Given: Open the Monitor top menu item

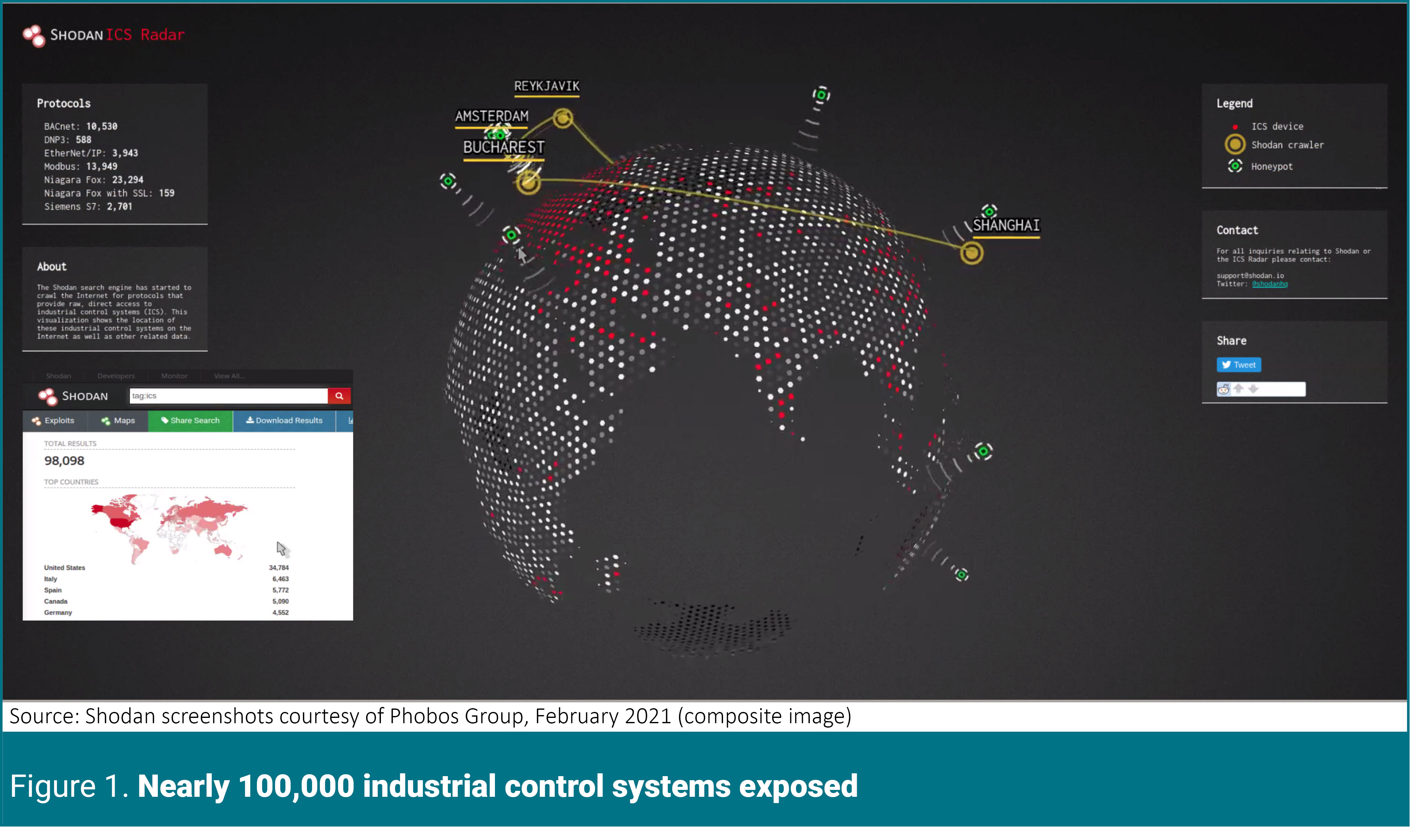Looking at the screenshot, I should tap(174, 376).
